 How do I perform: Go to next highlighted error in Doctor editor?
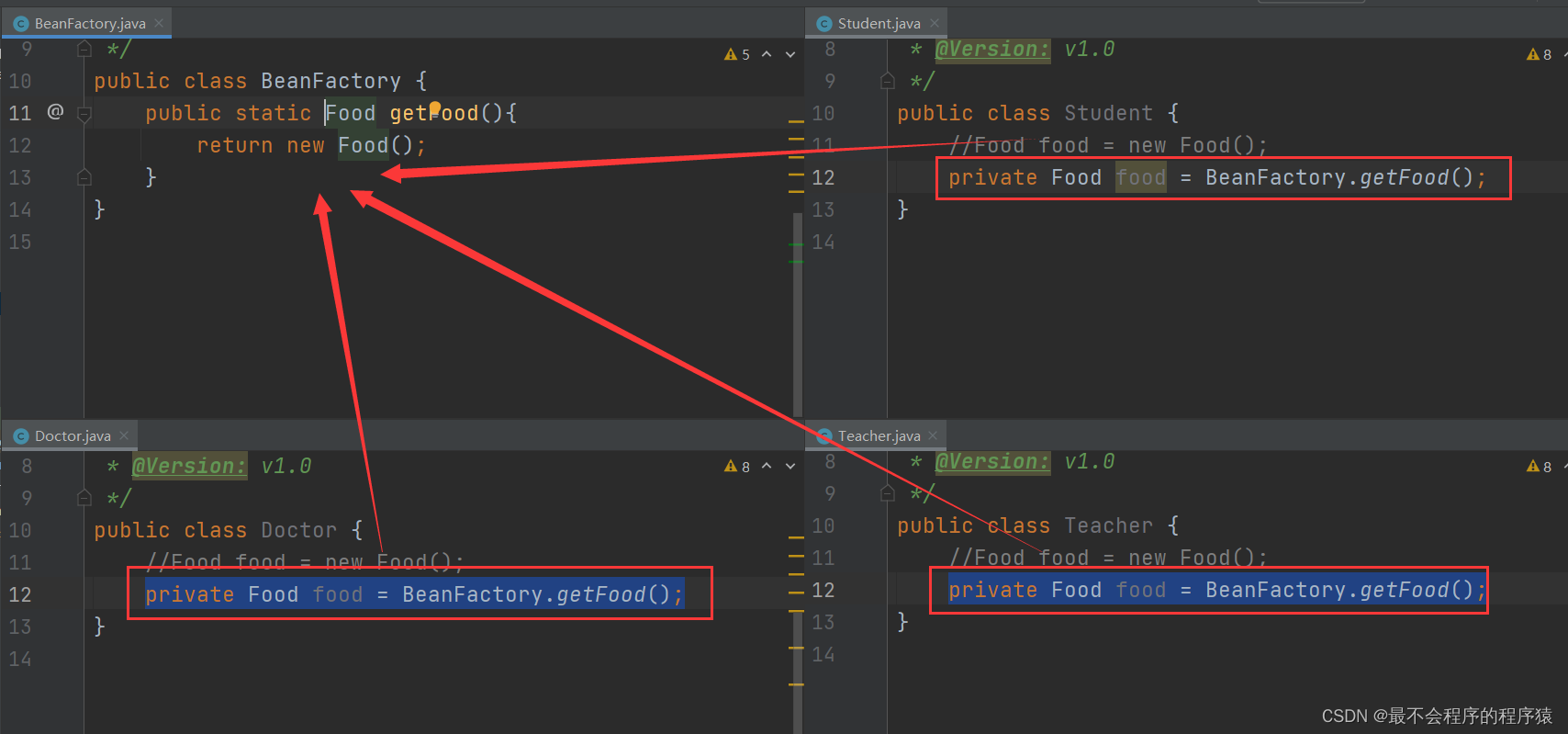tap(790, 467)
